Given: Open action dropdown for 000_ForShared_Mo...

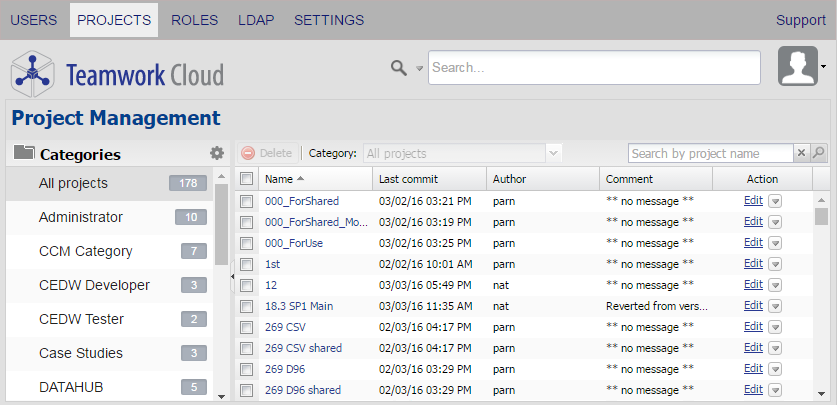Looking at the screenshot, I should (x=775, y=222).
